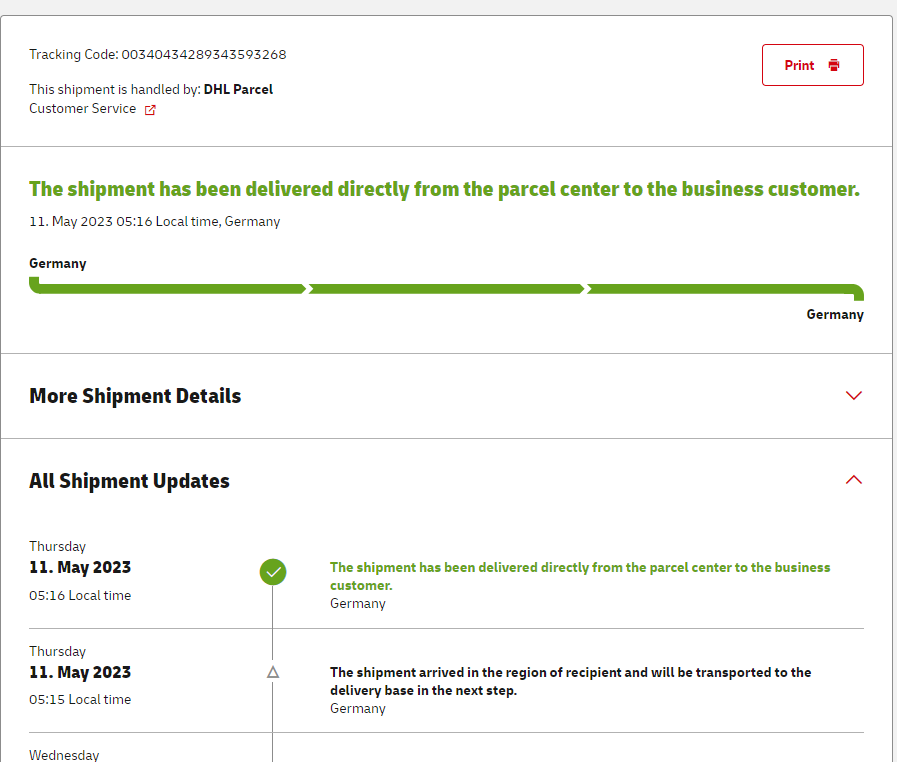Screen dimensions: 897x762
Task: Click the triangle marker on the timeline
Action: coord(273,673)
